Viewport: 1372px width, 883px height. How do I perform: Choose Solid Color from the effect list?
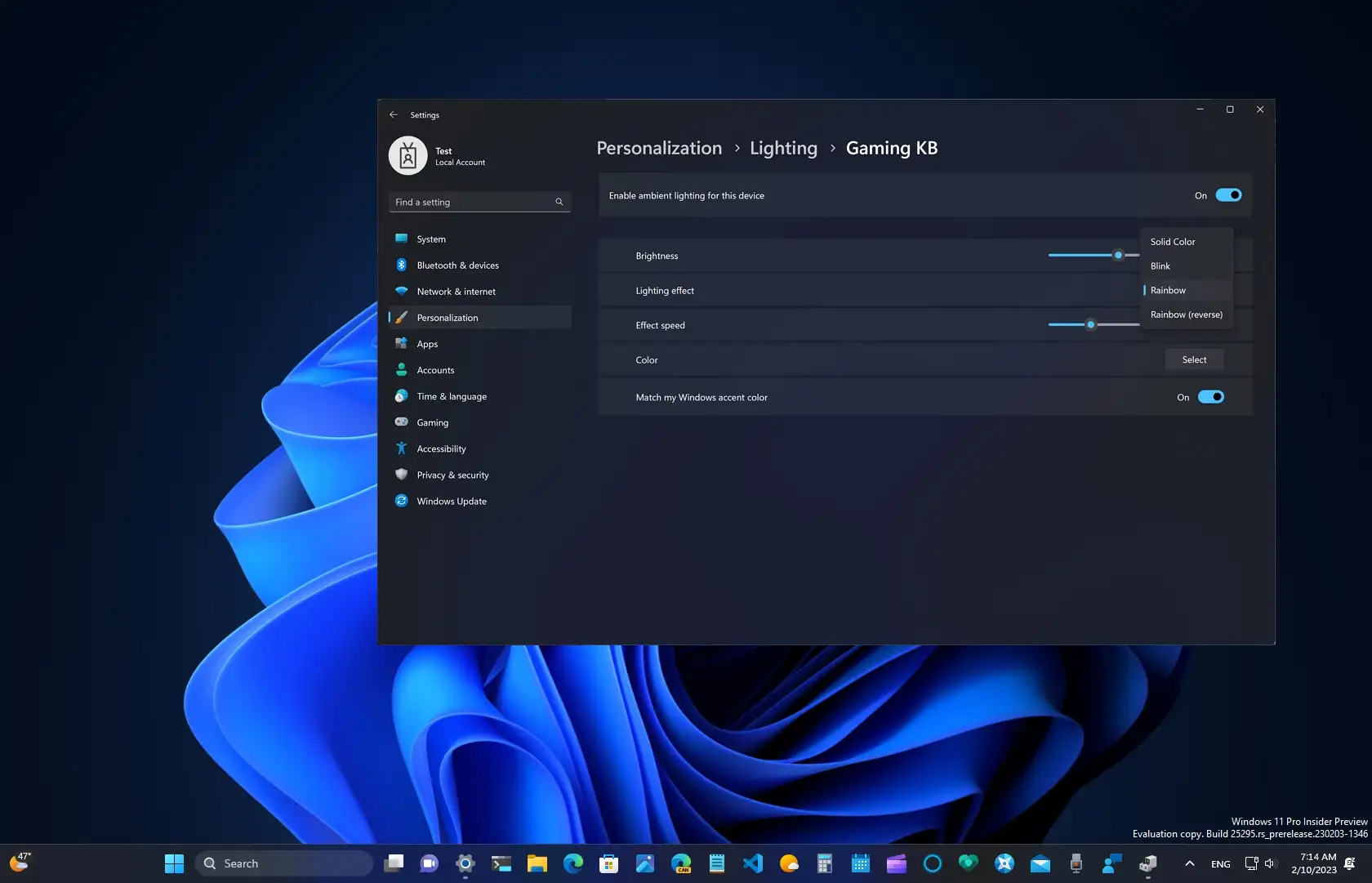pos(1173,242)
